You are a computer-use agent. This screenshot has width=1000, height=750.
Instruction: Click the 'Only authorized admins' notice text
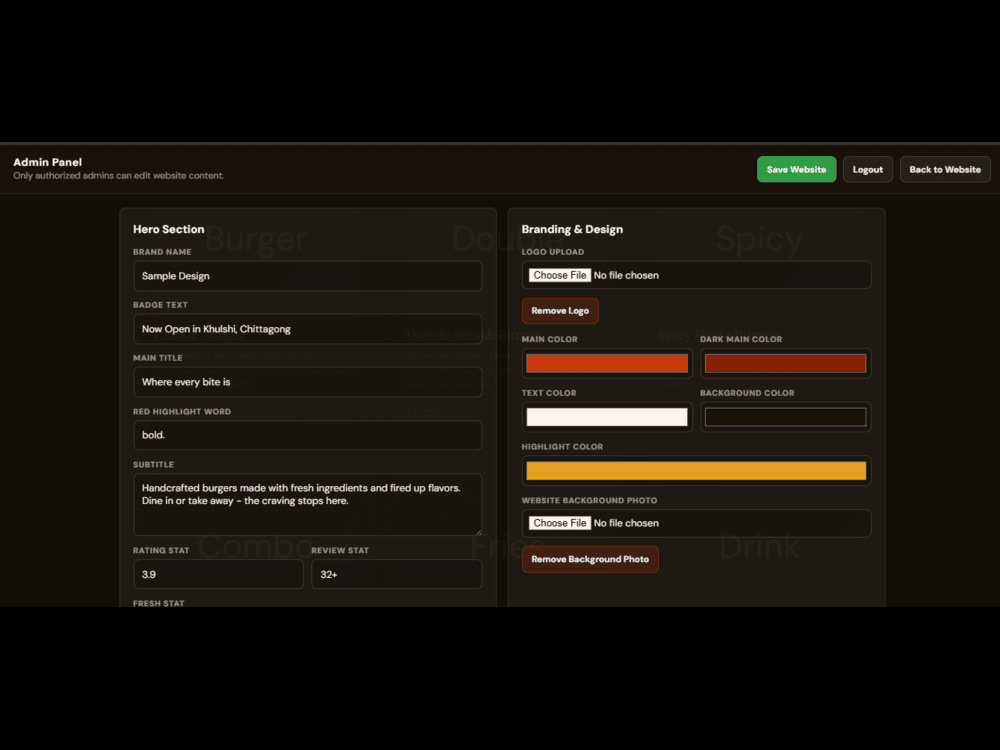(x=119, y=175)
